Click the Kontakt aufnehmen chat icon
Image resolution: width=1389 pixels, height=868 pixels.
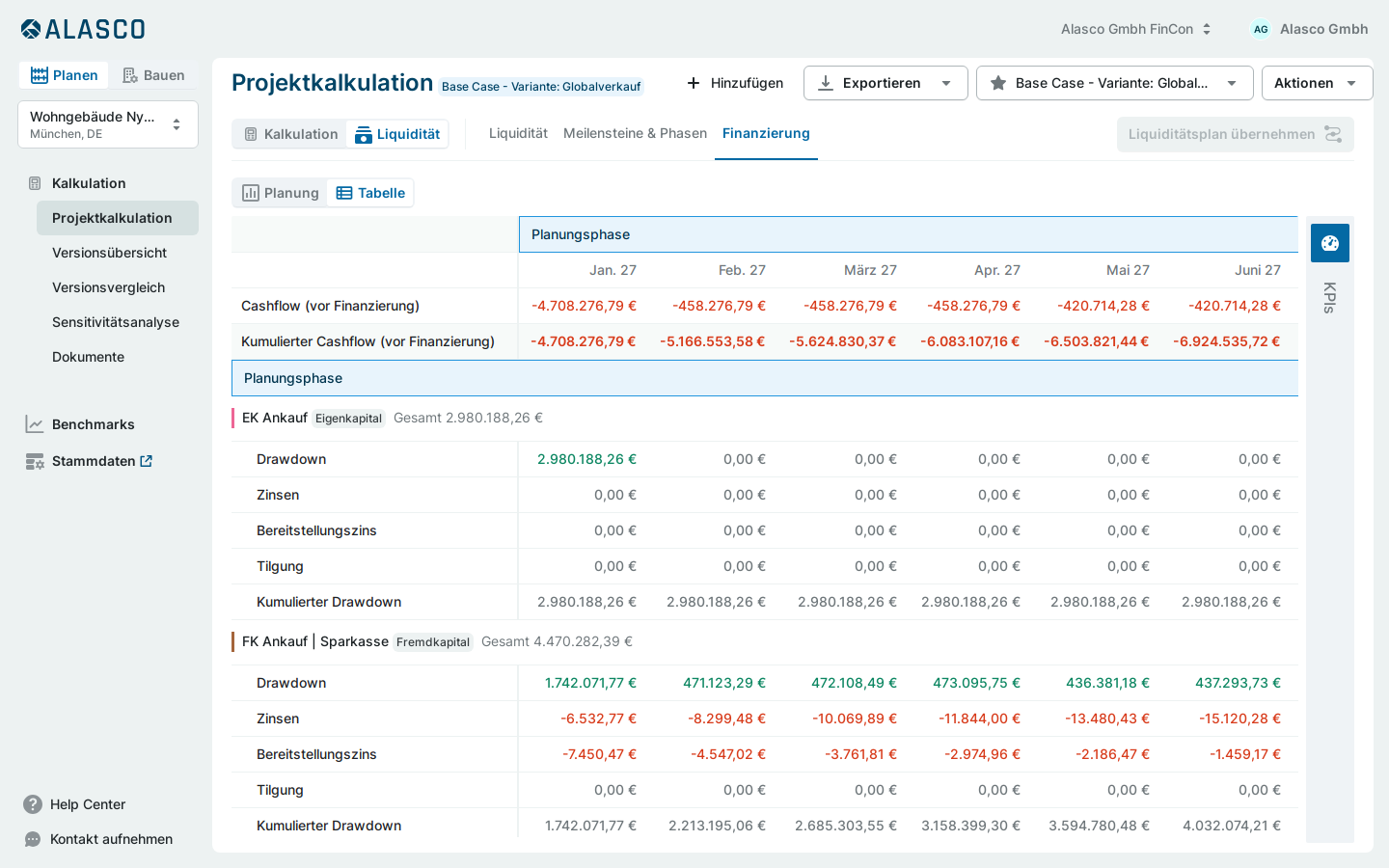[33, 839]
